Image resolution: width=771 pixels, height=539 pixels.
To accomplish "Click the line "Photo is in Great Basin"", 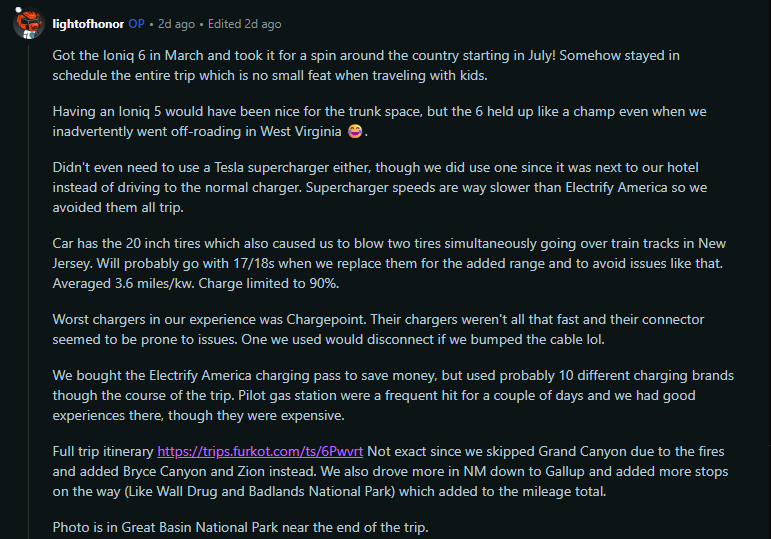I will pos(240,526).
